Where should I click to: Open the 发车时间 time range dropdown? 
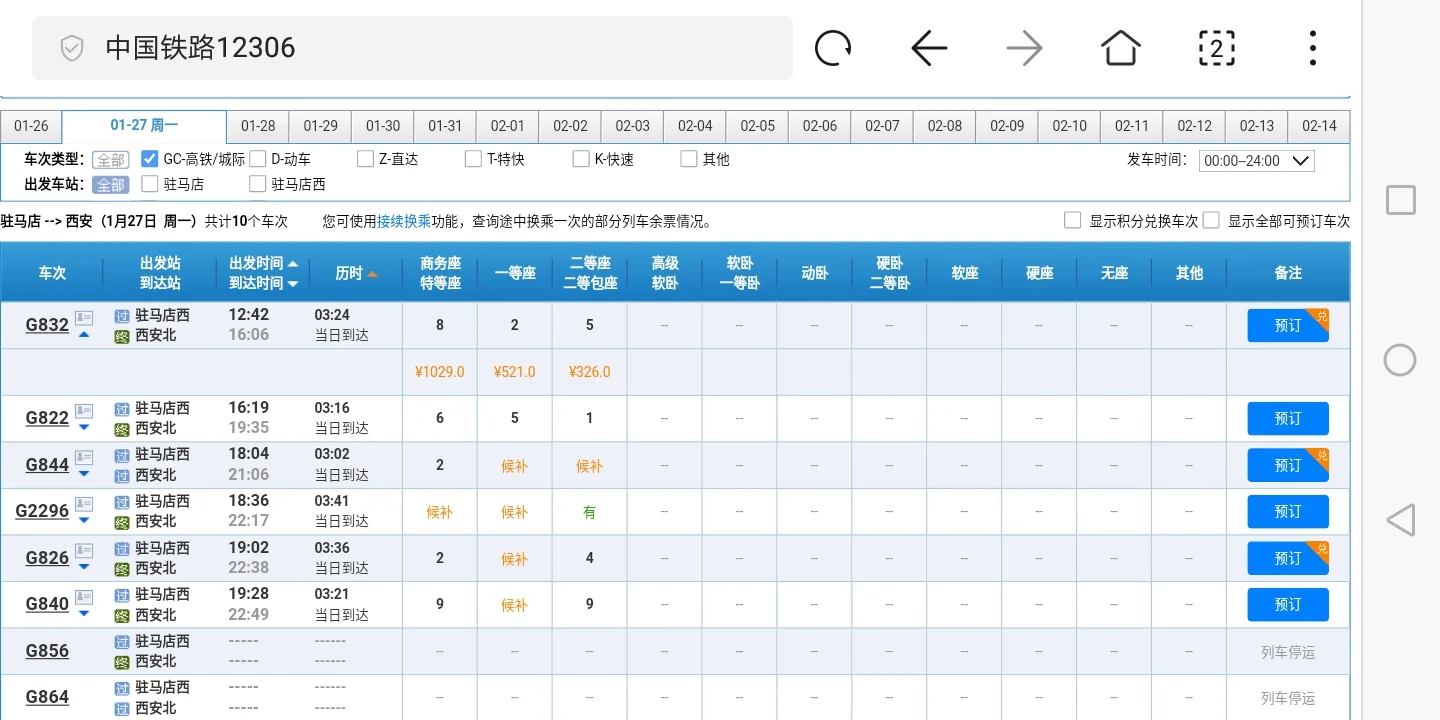point(1256,160)
